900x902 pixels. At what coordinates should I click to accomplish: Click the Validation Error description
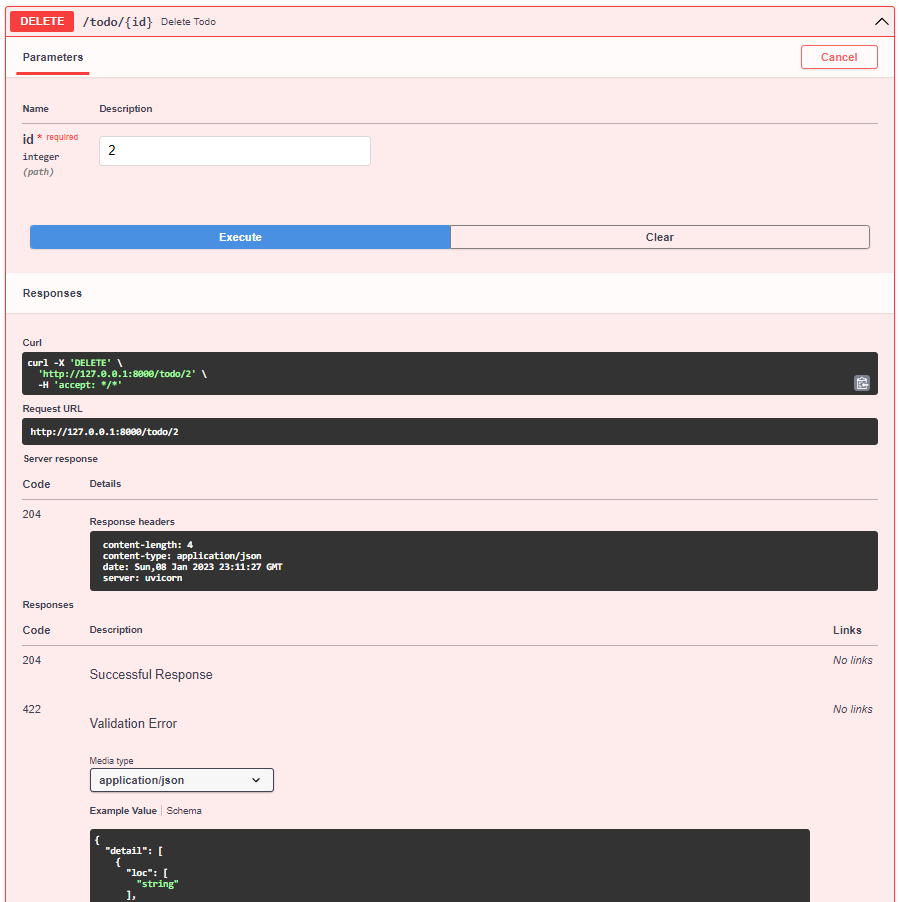[133, 723]
